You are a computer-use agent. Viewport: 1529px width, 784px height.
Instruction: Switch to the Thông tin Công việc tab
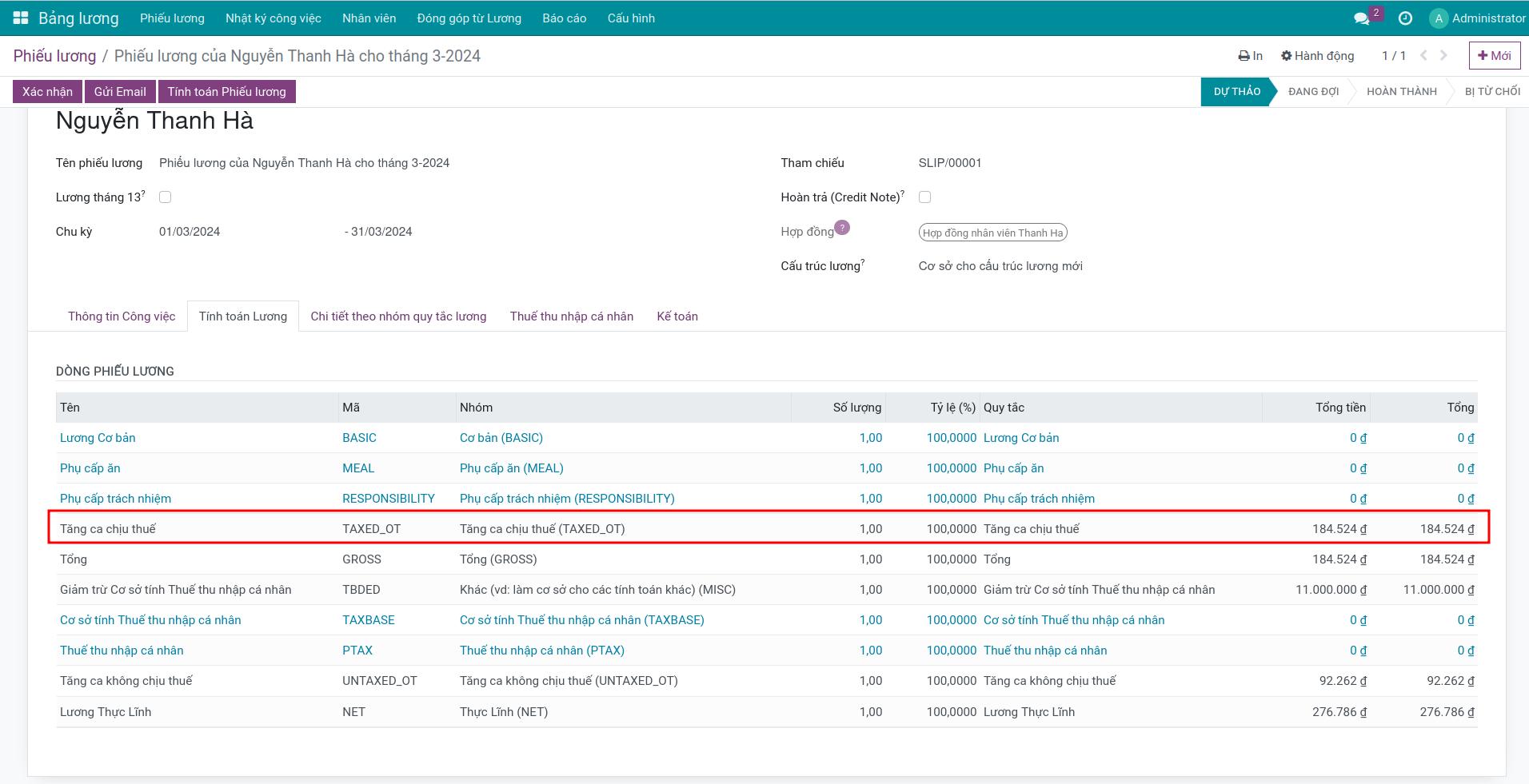click(x=122, y=316)
